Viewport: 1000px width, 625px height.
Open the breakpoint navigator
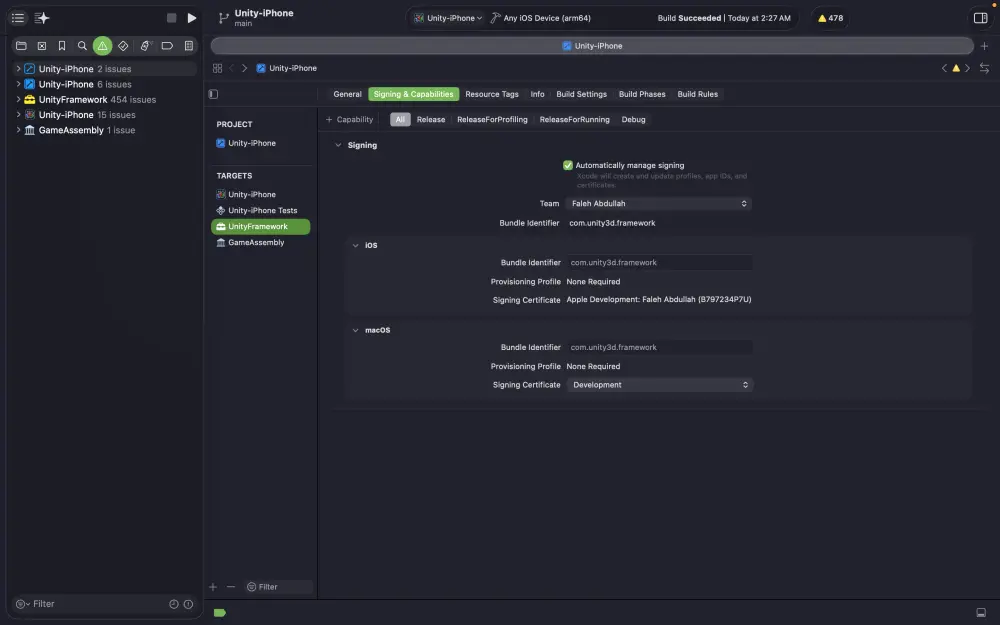click(x=167, y=46)
